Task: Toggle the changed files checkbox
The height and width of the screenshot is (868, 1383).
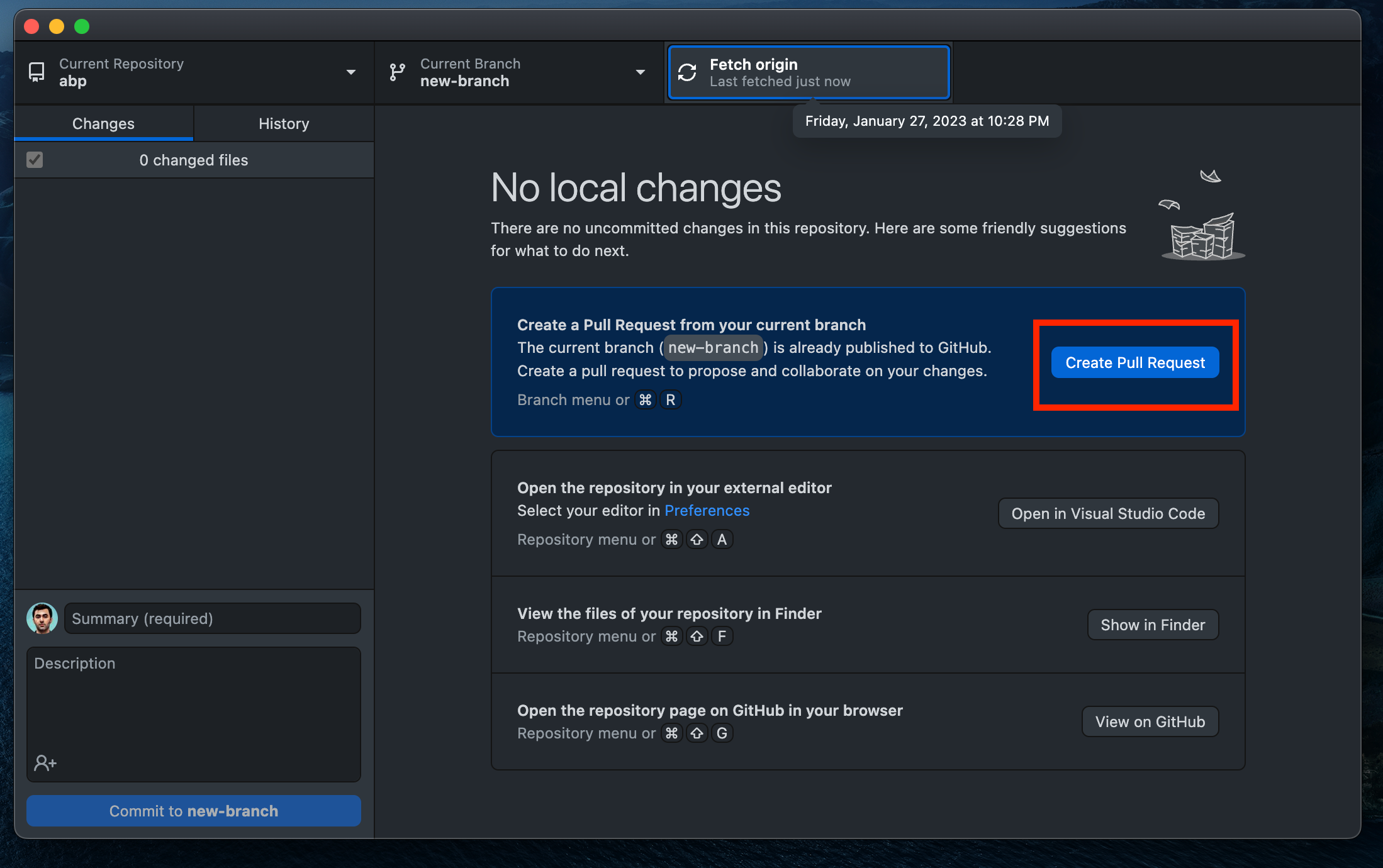Action: (35, 160)
